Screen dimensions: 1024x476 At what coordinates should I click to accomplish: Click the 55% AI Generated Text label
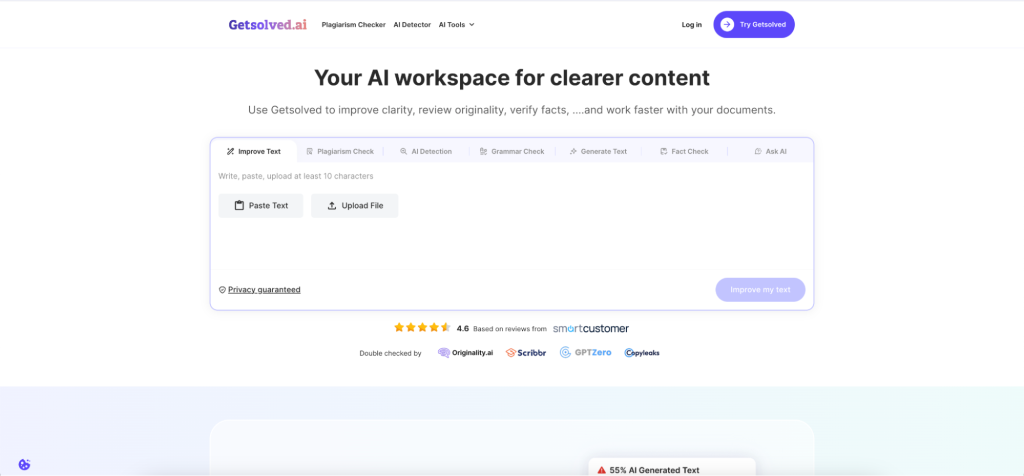click(654, 470)
